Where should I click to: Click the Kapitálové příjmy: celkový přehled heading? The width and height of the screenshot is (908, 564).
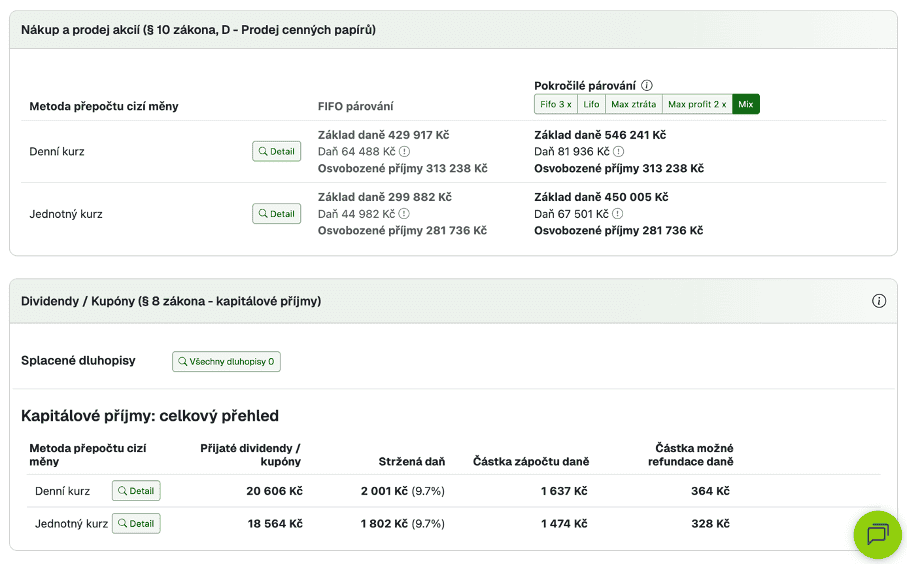click(x=150, y=416)
